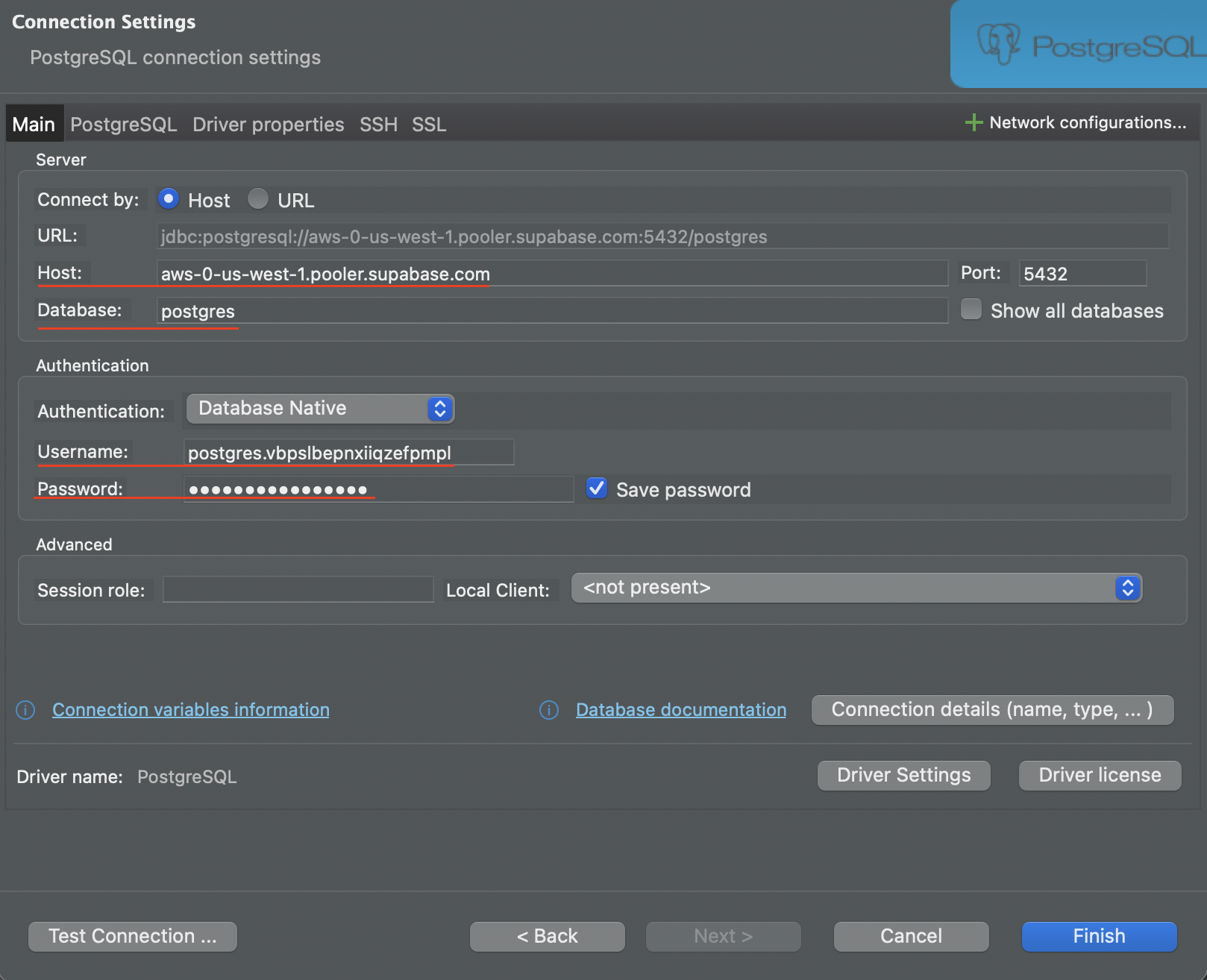Open Driver Settings

903,775
